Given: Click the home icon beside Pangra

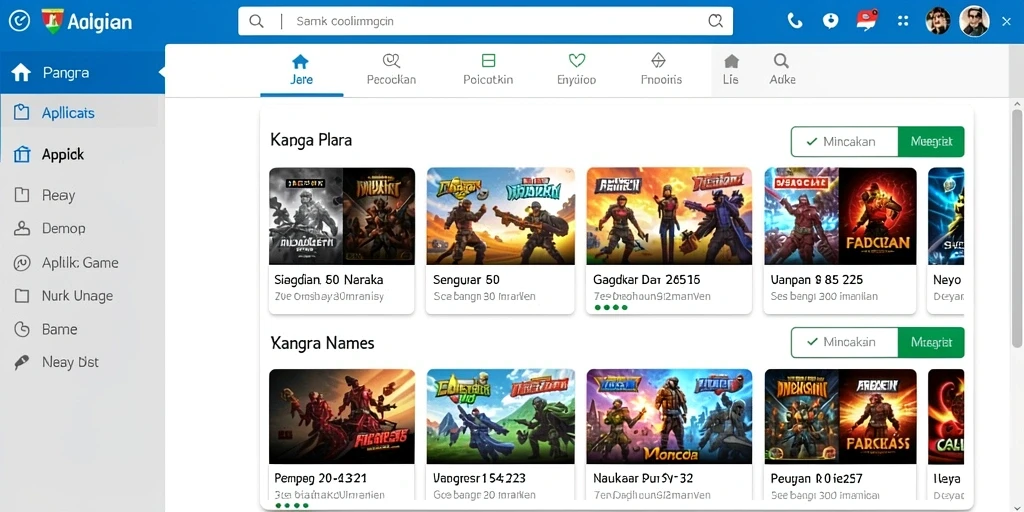Looking at the screenshot, I should point(22,72).
